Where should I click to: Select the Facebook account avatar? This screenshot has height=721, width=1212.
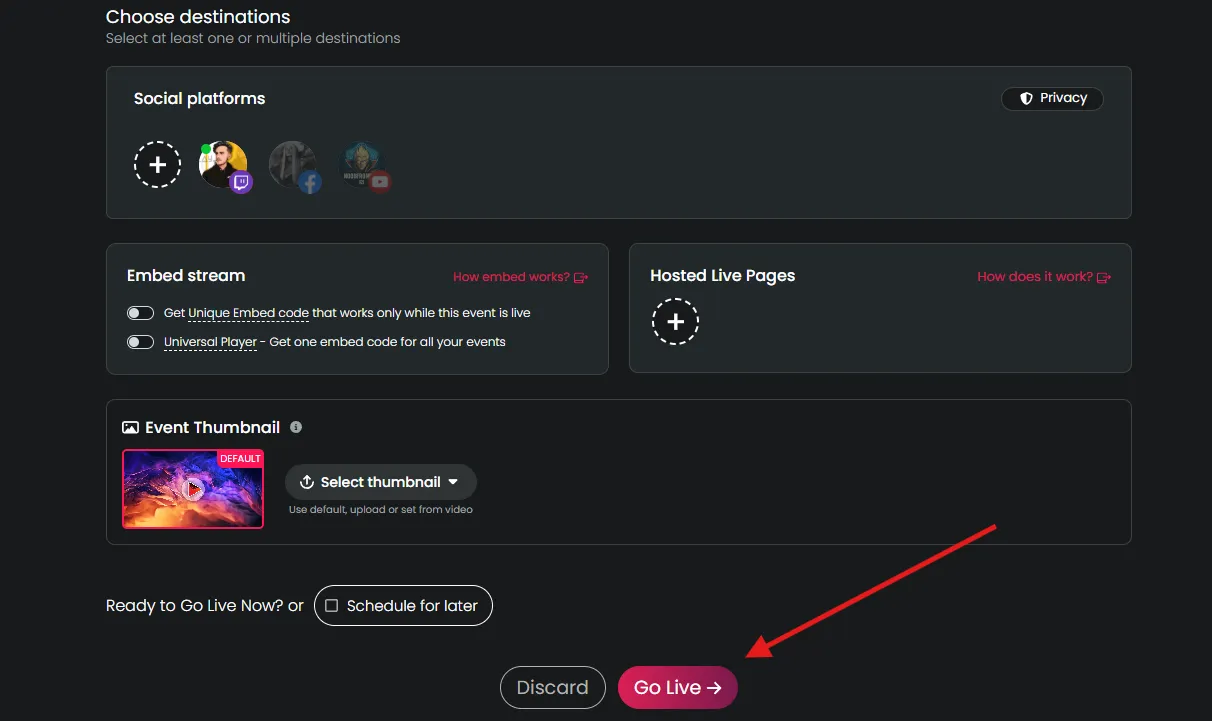(x=293, y=165)
